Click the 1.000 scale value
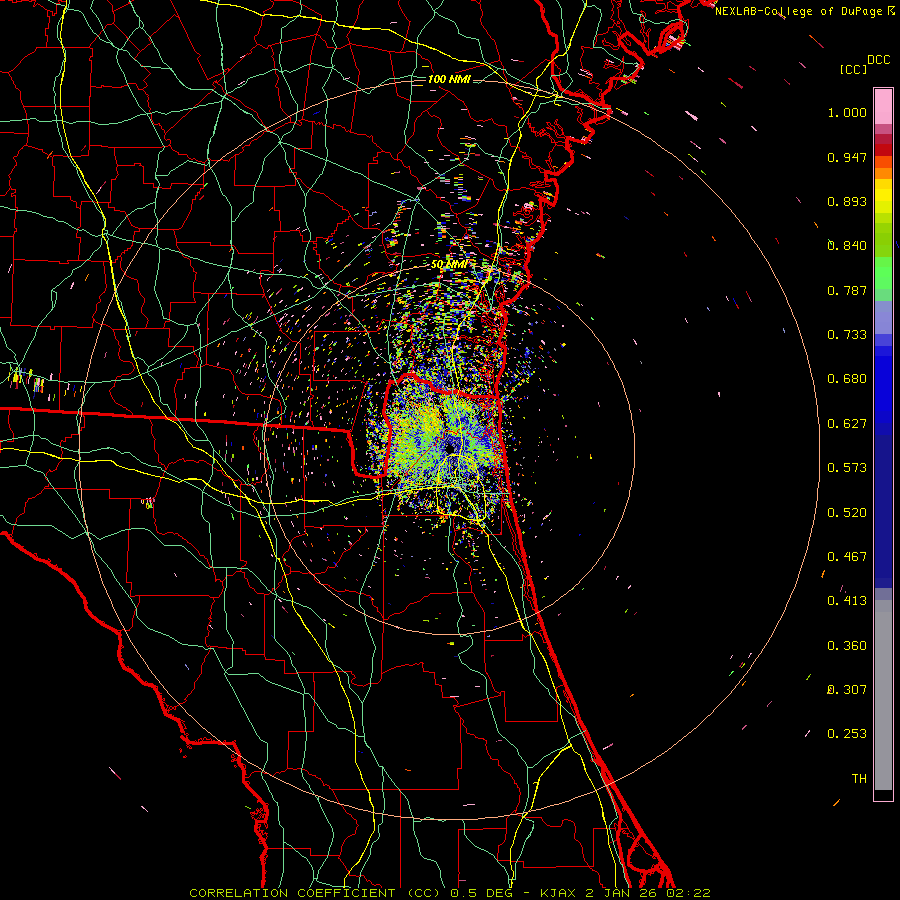 [x=847, y=112]
